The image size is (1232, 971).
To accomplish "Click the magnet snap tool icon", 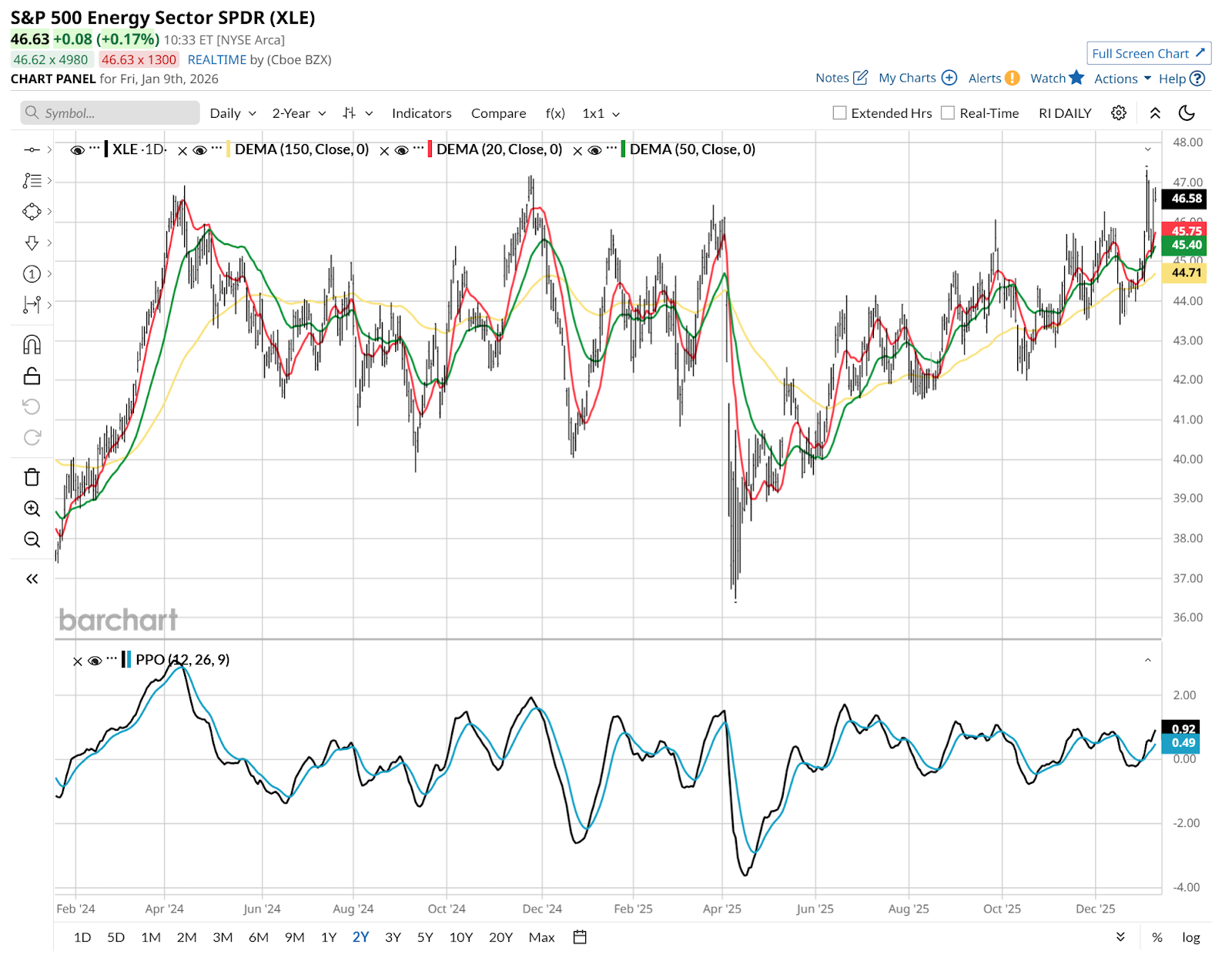I will (32, 344).
